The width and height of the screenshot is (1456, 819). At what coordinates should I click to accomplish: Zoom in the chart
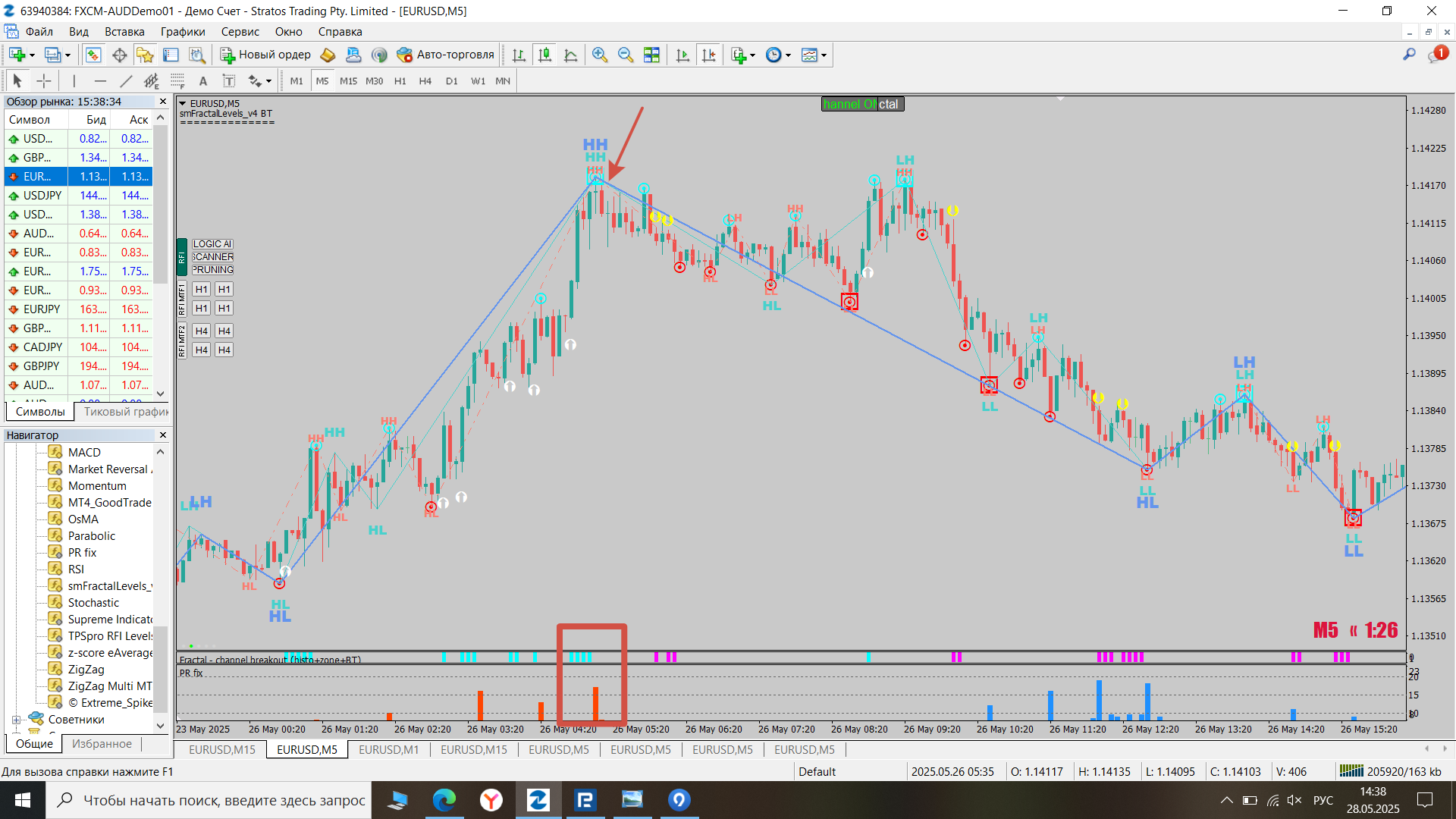point(600,55)
